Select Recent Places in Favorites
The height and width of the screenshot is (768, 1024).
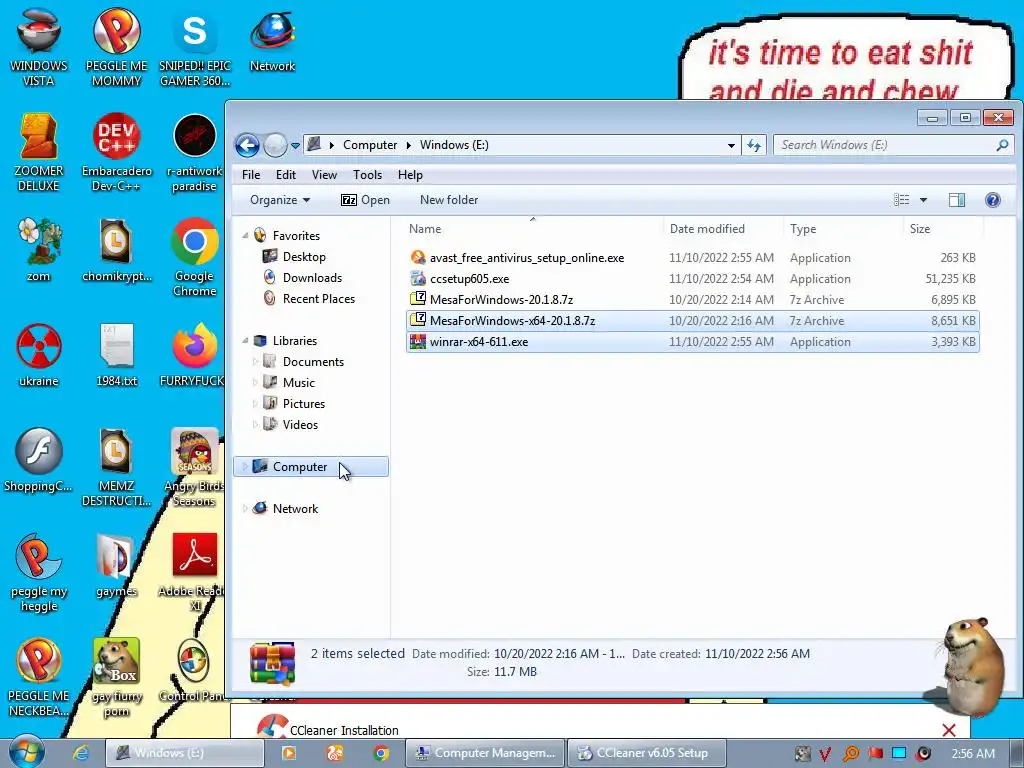319,298
